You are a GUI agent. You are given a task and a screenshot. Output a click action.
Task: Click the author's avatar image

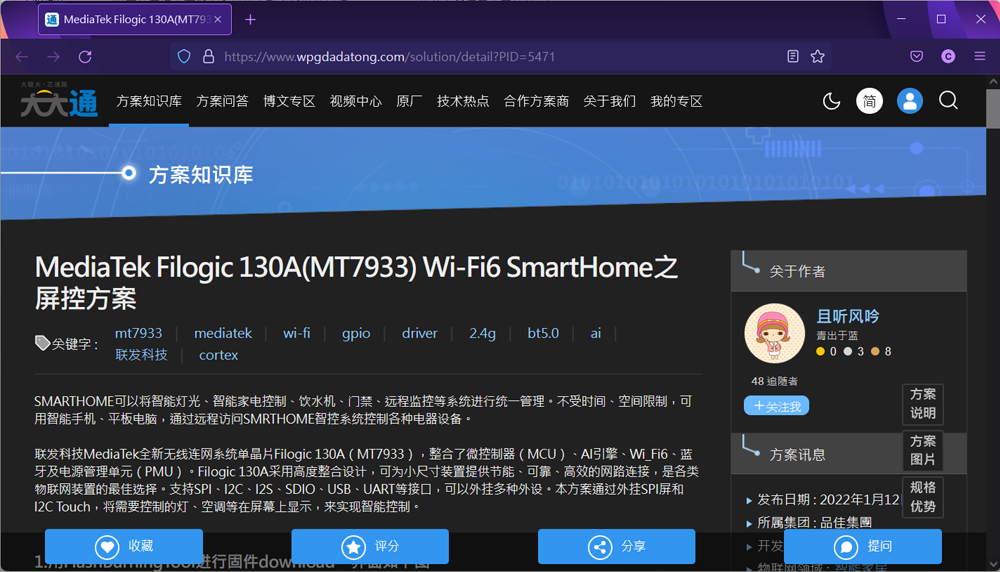[775, 334]
